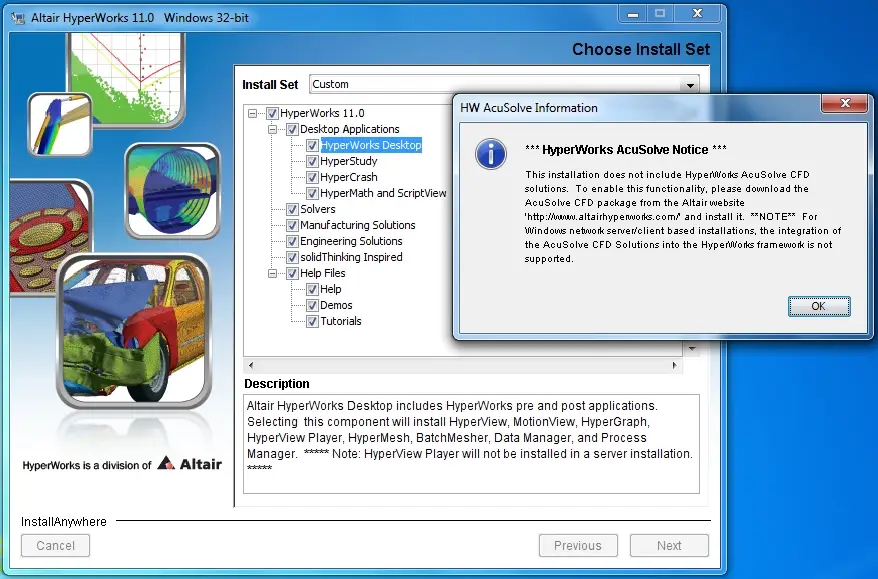This screenshot has height=579, width=878.
Task: Select the HyperStudy tree label
Action: 348,161
